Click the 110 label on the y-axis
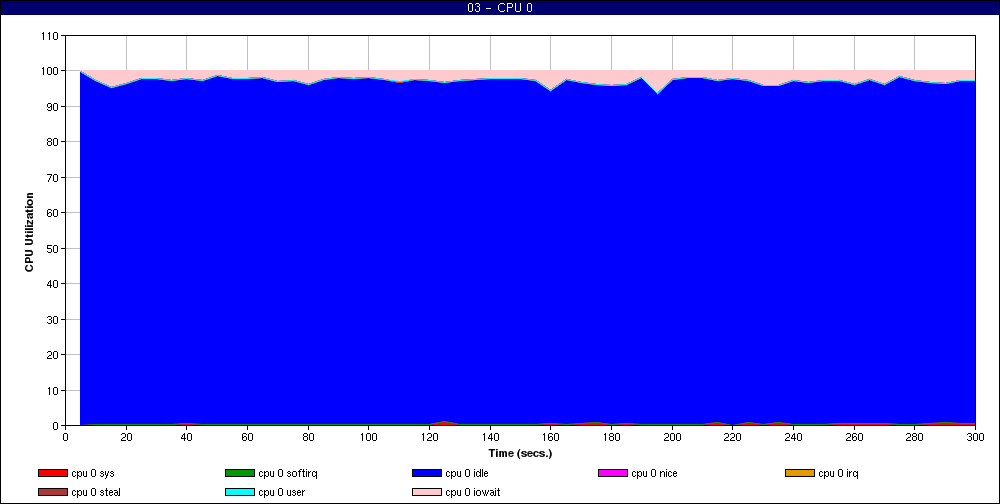 point(50,36)
